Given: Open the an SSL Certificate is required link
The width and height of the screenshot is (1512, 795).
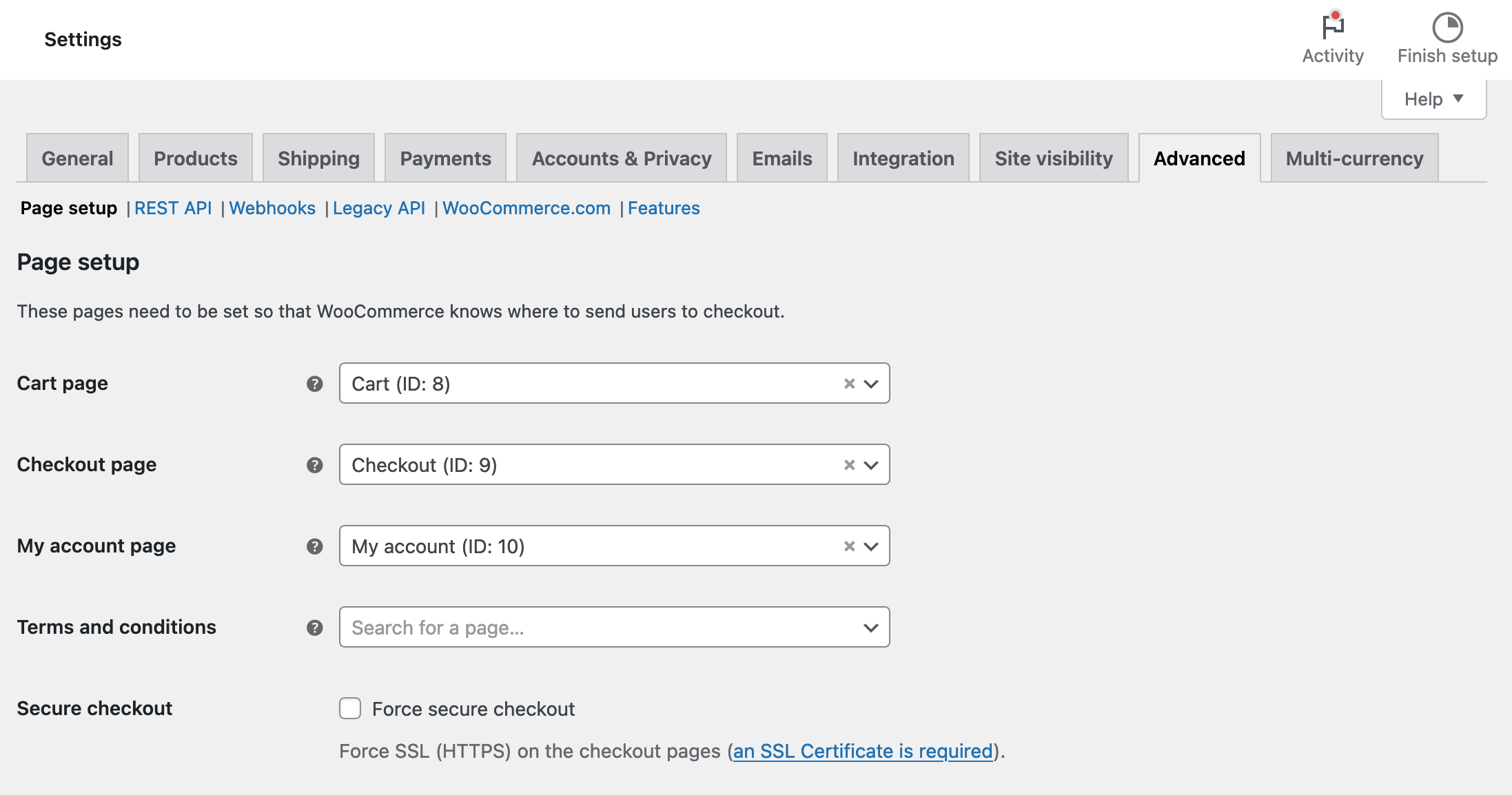Looking at the screenshot, I should pos(864,751).
